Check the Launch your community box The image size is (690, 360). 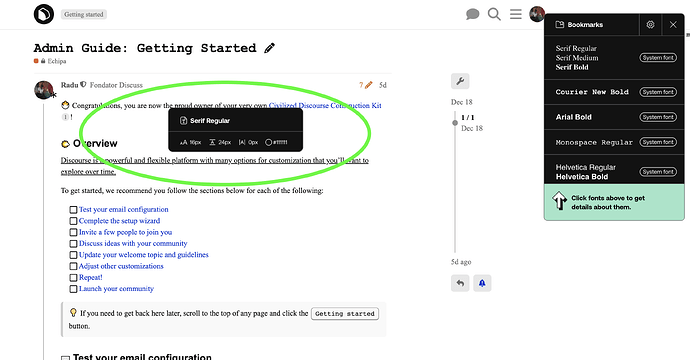pos(73,289)
